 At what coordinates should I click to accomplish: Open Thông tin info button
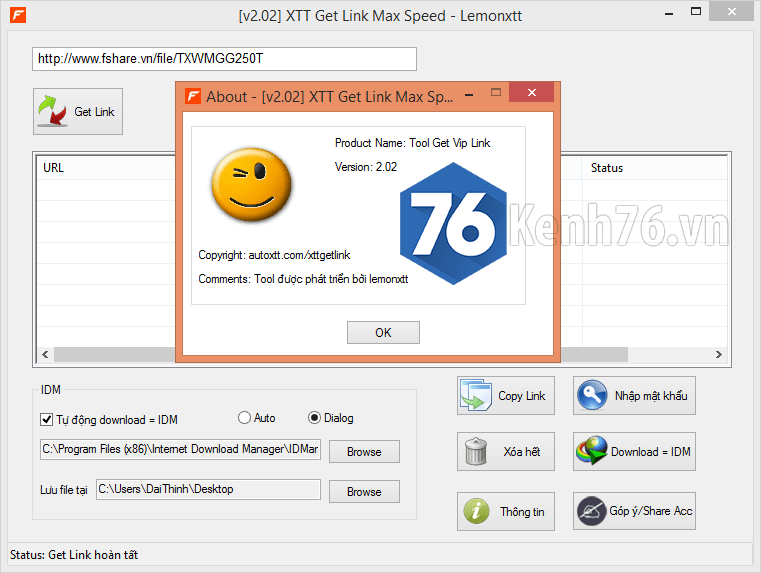click(x=505, y=511)
